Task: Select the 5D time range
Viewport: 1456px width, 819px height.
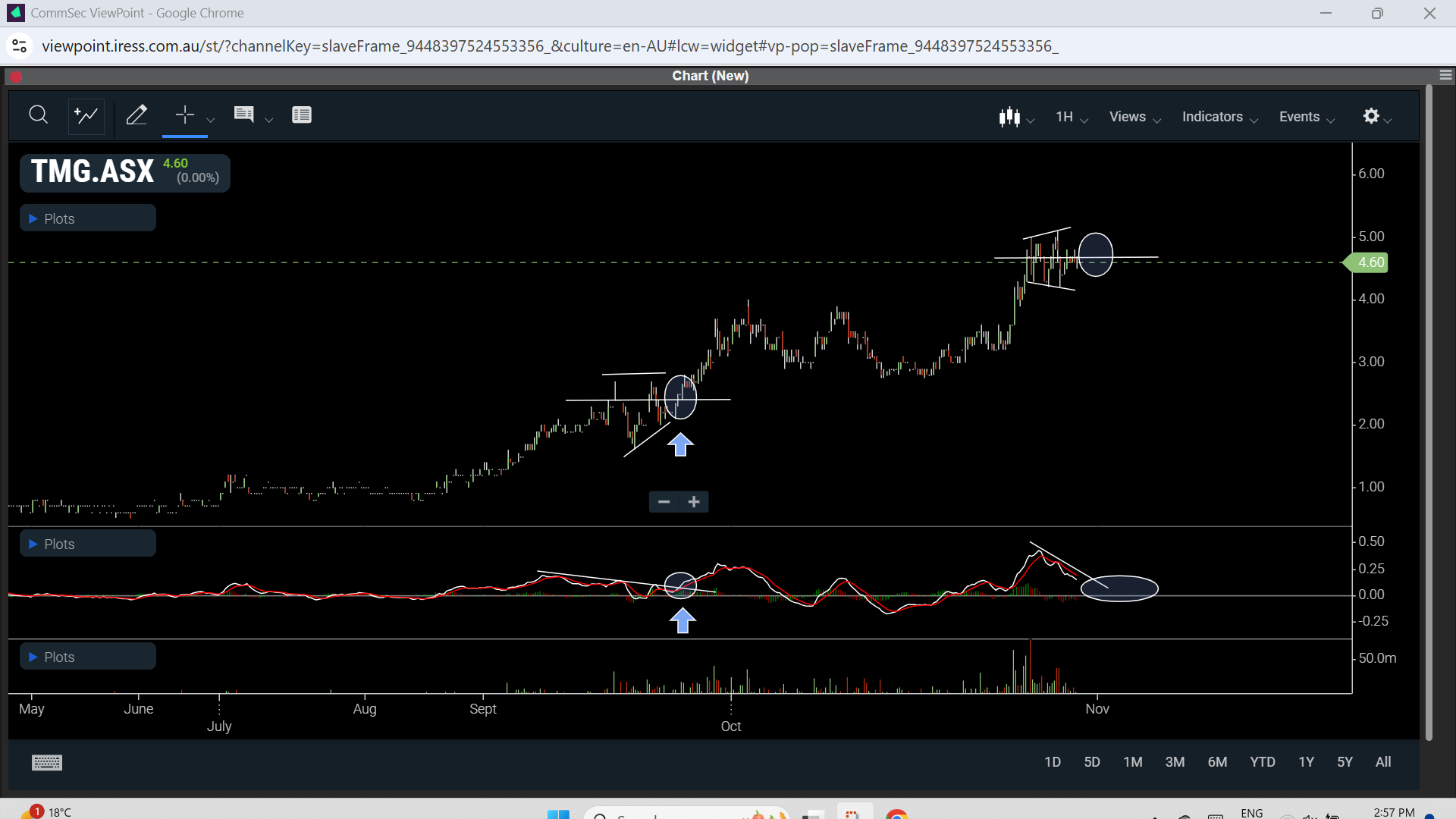Action: coord(1092,762)
